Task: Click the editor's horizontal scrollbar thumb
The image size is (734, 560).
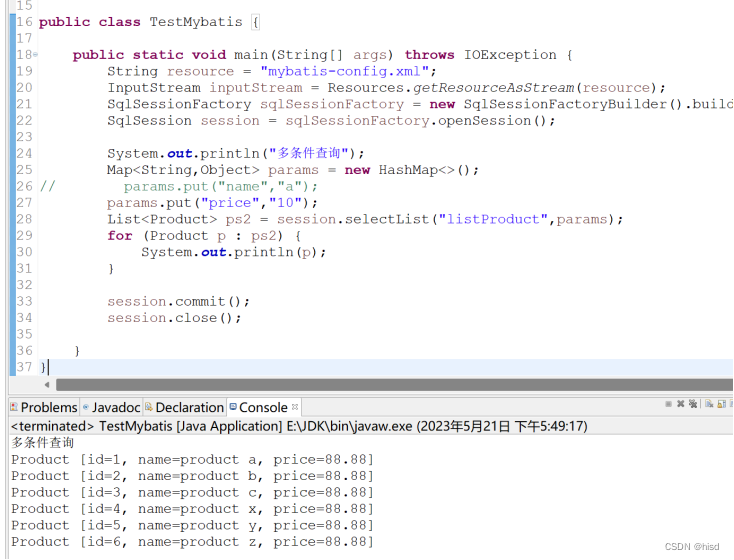Action: pyautogui.click(x=394, y=384)
